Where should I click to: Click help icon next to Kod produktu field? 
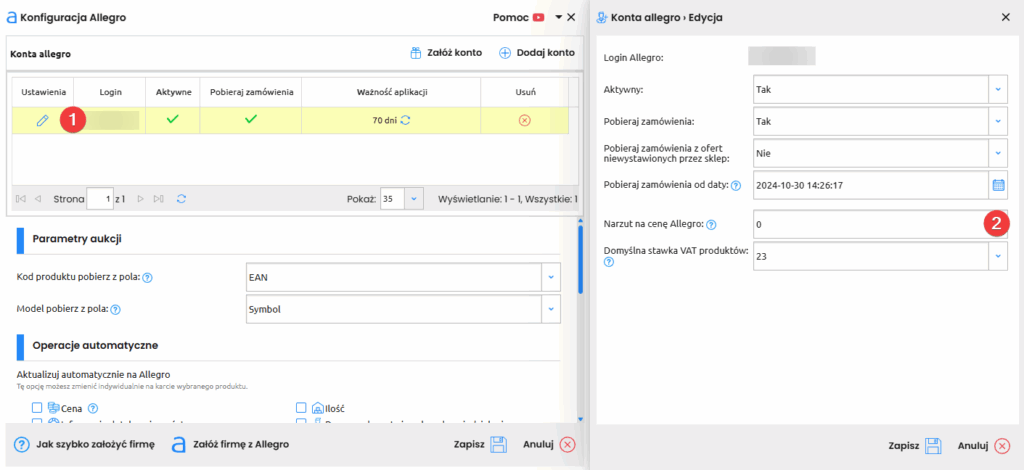pos(161,277)
